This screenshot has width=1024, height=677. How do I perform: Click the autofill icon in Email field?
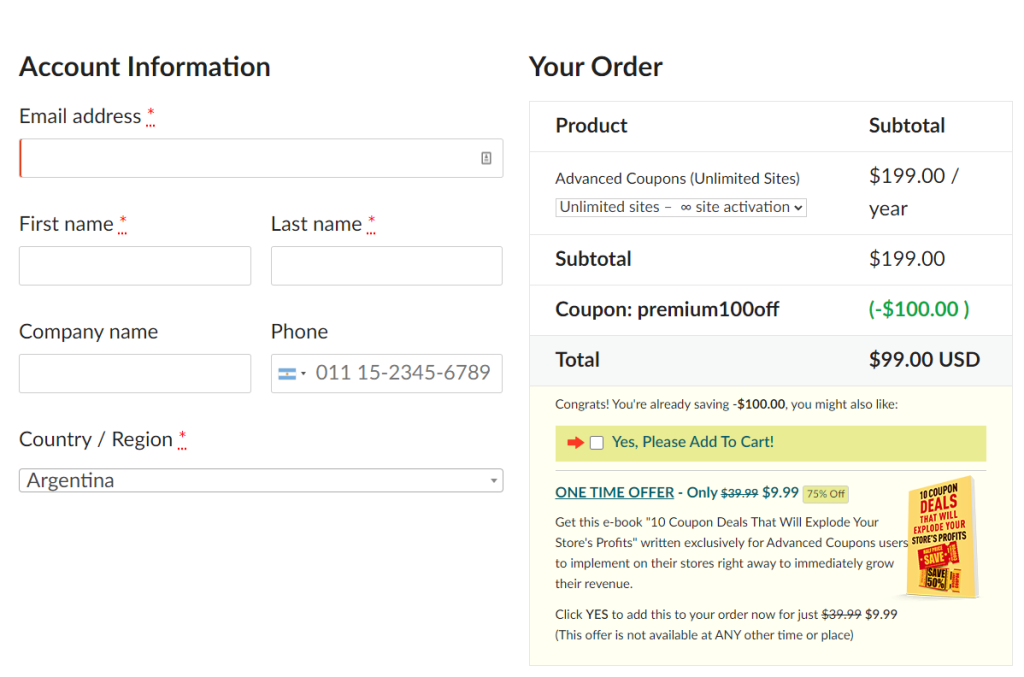486,158
